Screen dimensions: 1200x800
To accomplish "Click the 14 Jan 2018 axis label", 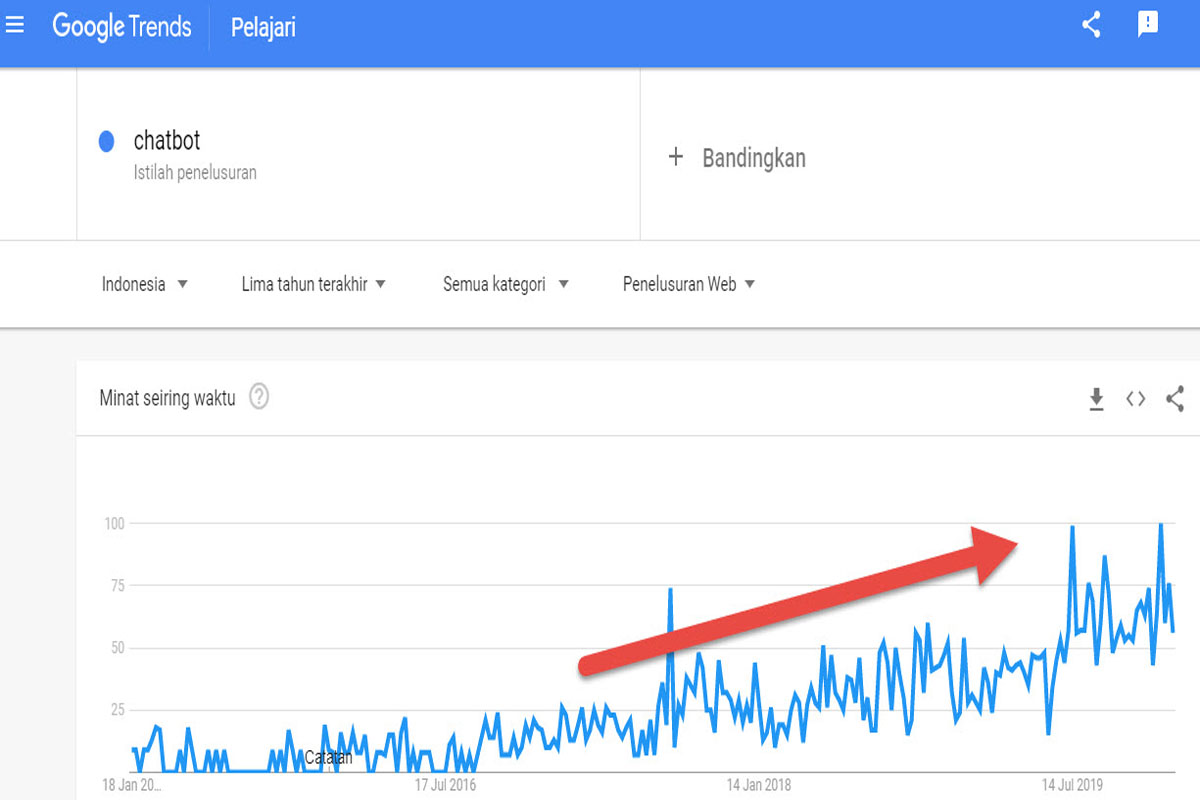I will click(x=759, y=785).
